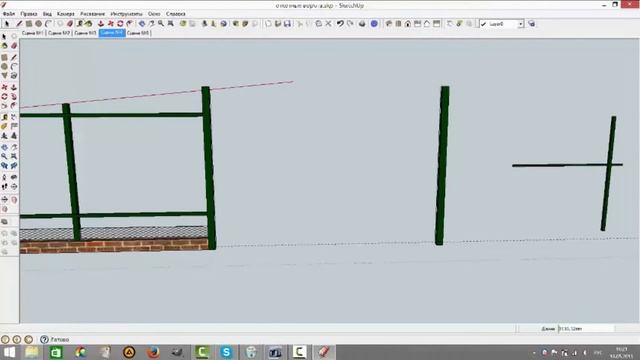Click the Erase X icon in top toolbar
Screen dimensions: 640x360
tap(328, 24)
